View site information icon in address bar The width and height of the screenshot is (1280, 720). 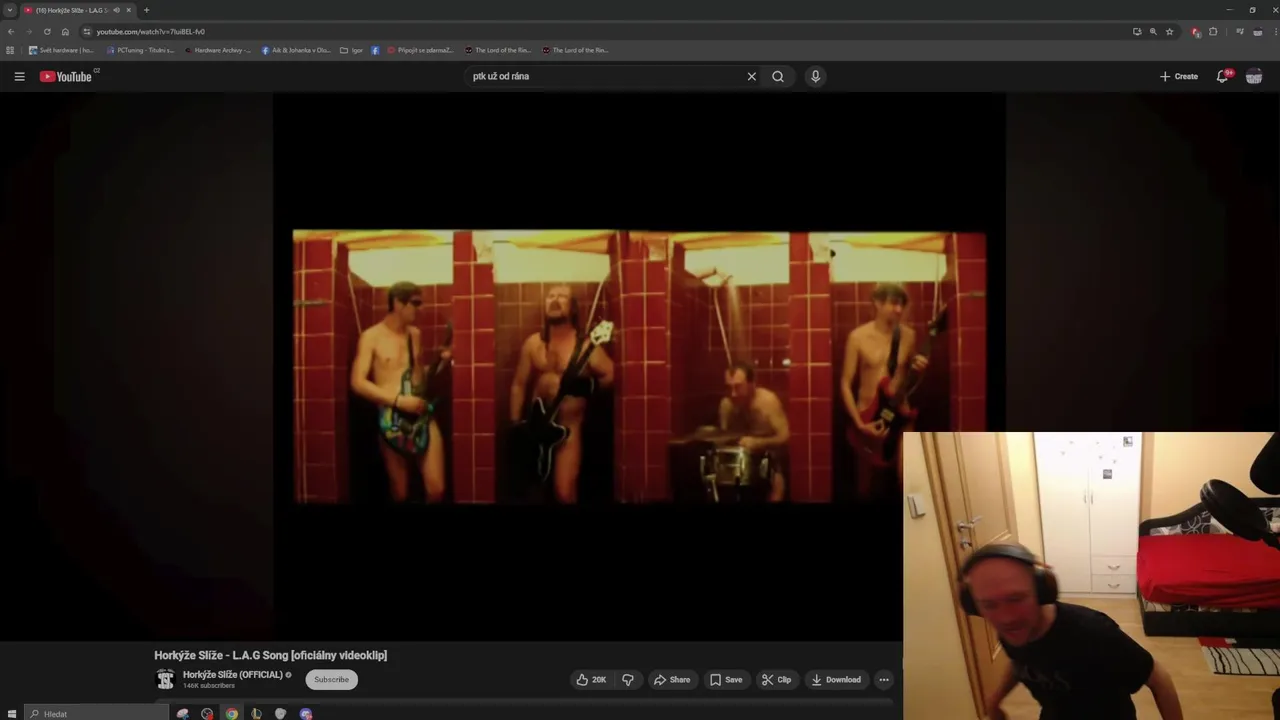point(87,32)
